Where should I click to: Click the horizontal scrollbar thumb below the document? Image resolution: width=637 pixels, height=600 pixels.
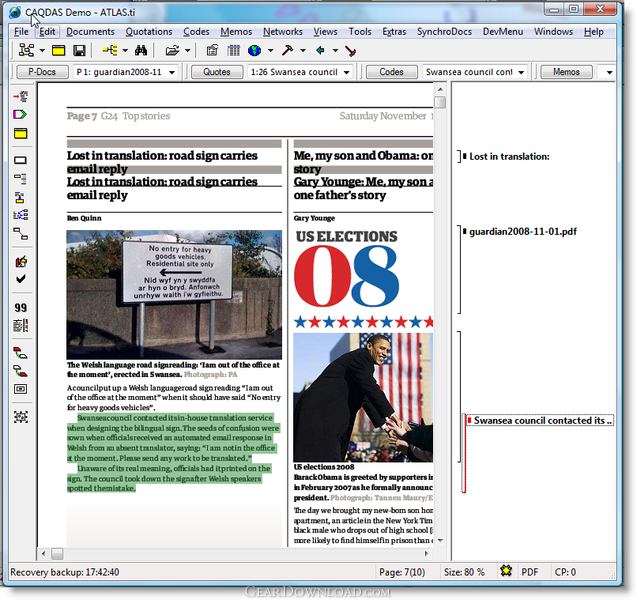pos(57,554)
